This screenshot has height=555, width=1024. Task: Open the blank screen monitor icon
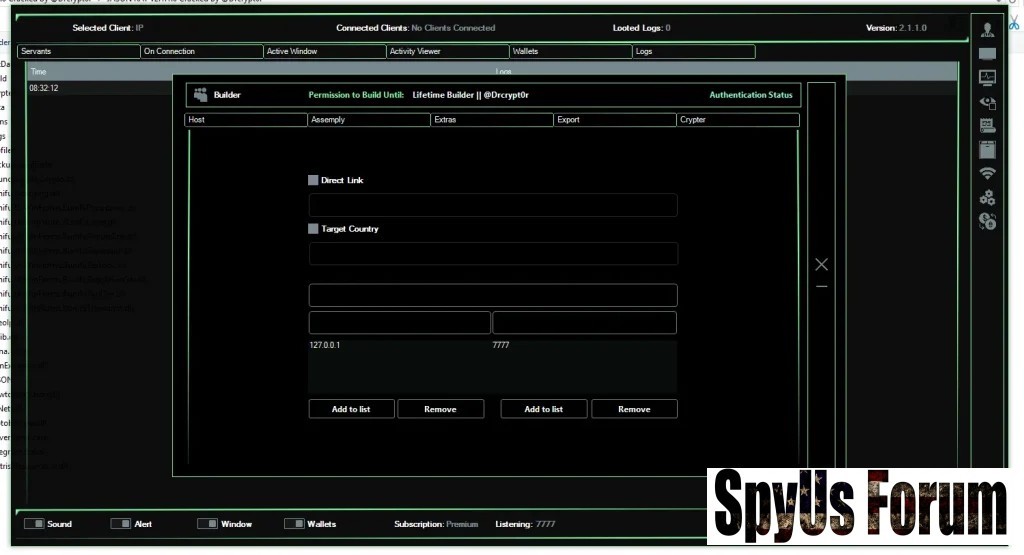pyautogui.click(x=987, y=54)
